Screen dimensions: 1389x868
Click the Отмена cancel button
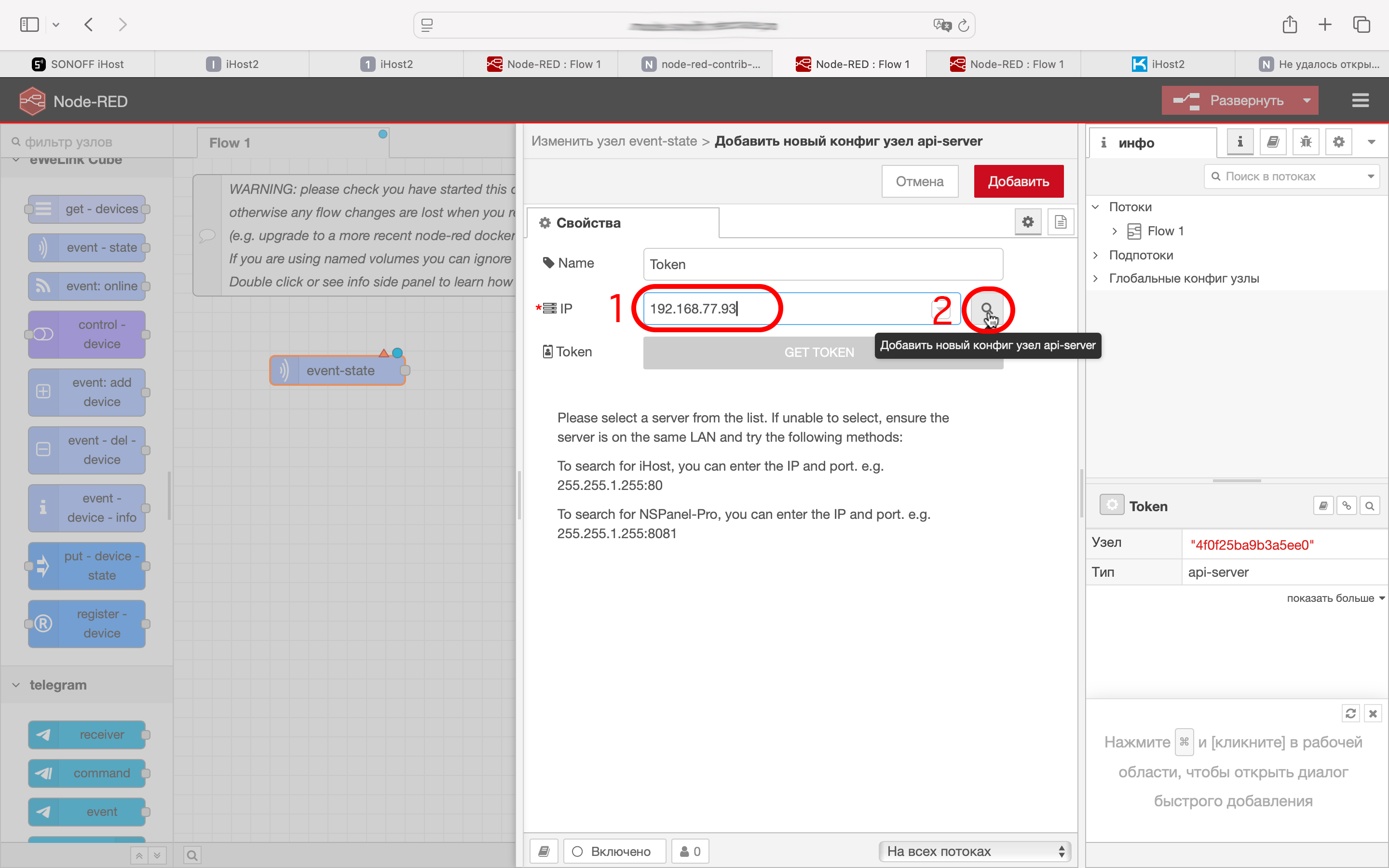pyautogui.click(x=920, y=181)
